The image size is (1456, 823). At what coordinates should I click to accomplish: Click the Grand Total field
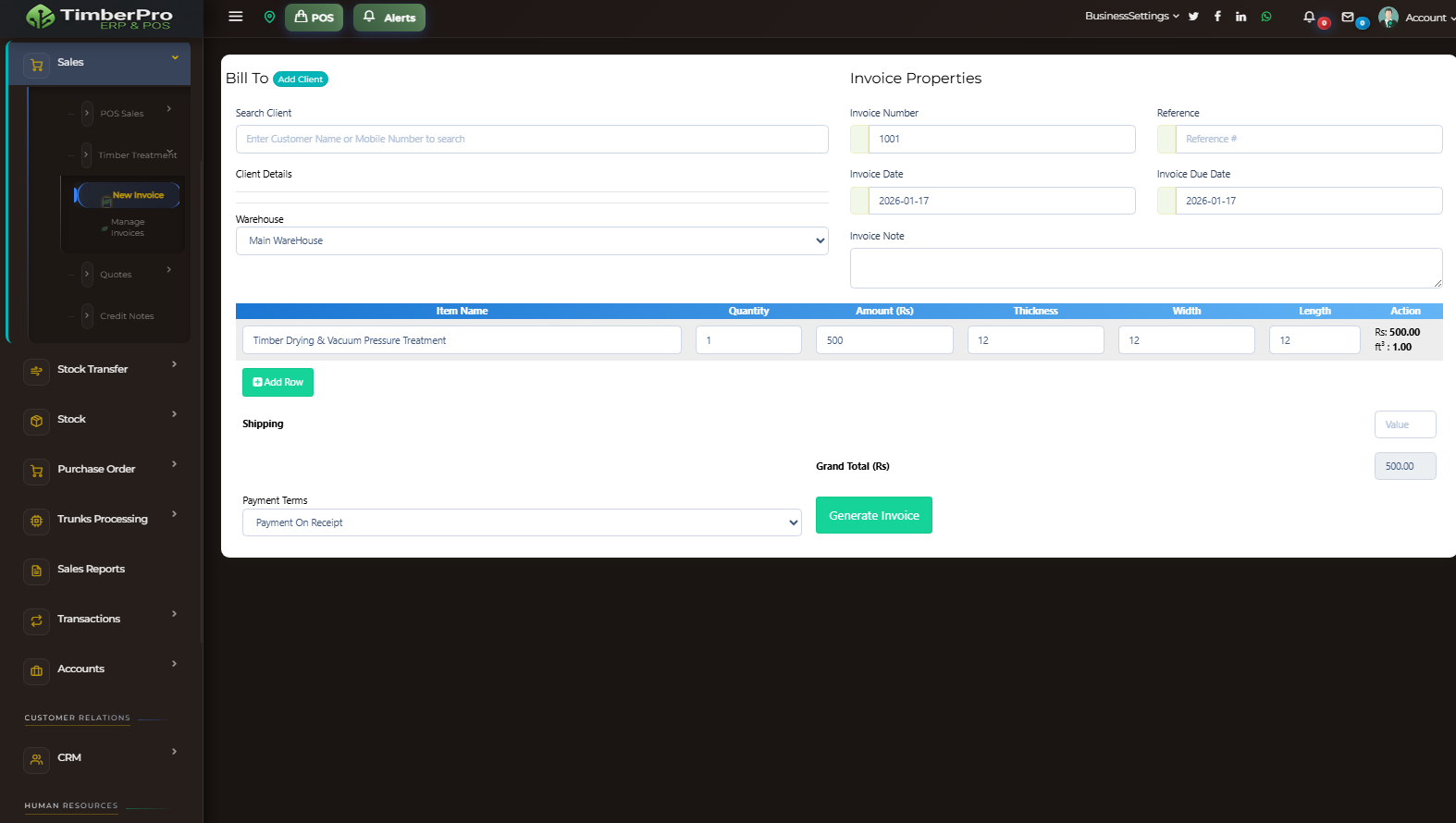1405,466
